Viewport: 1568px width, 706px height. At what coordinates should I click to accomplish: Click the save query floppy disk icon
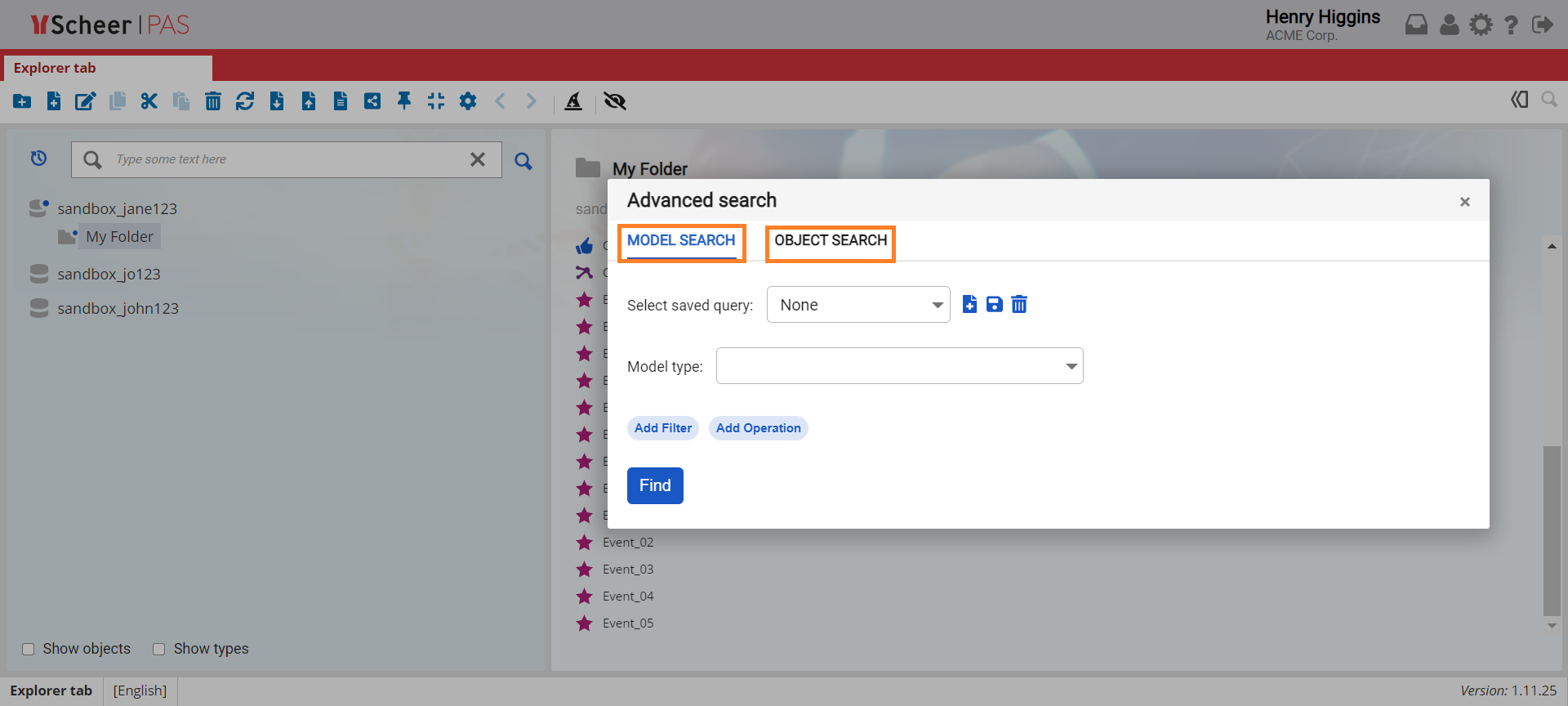(994, 305)
